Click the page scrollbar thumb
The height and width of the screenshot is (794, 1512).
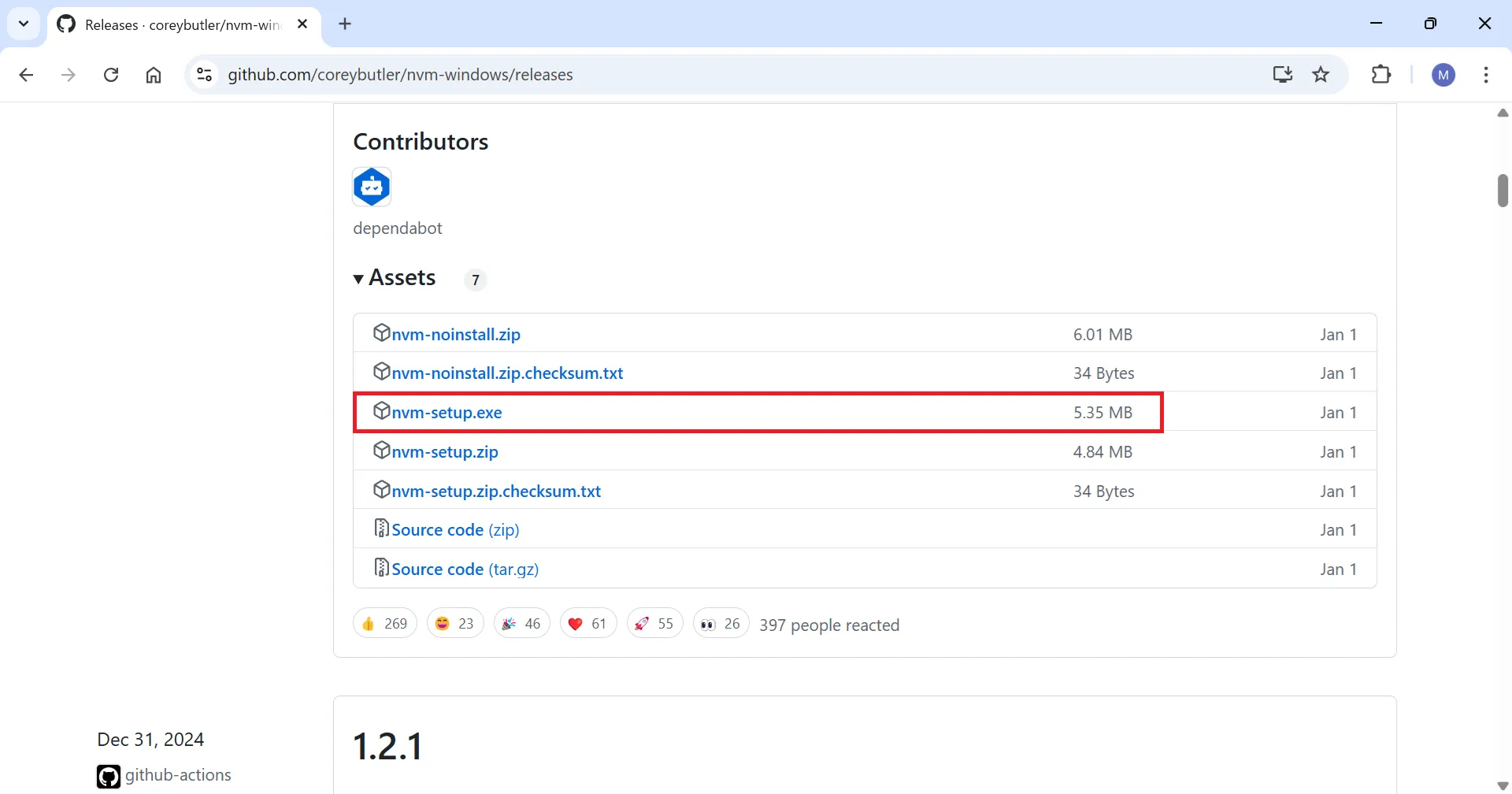pos(1503,191)
